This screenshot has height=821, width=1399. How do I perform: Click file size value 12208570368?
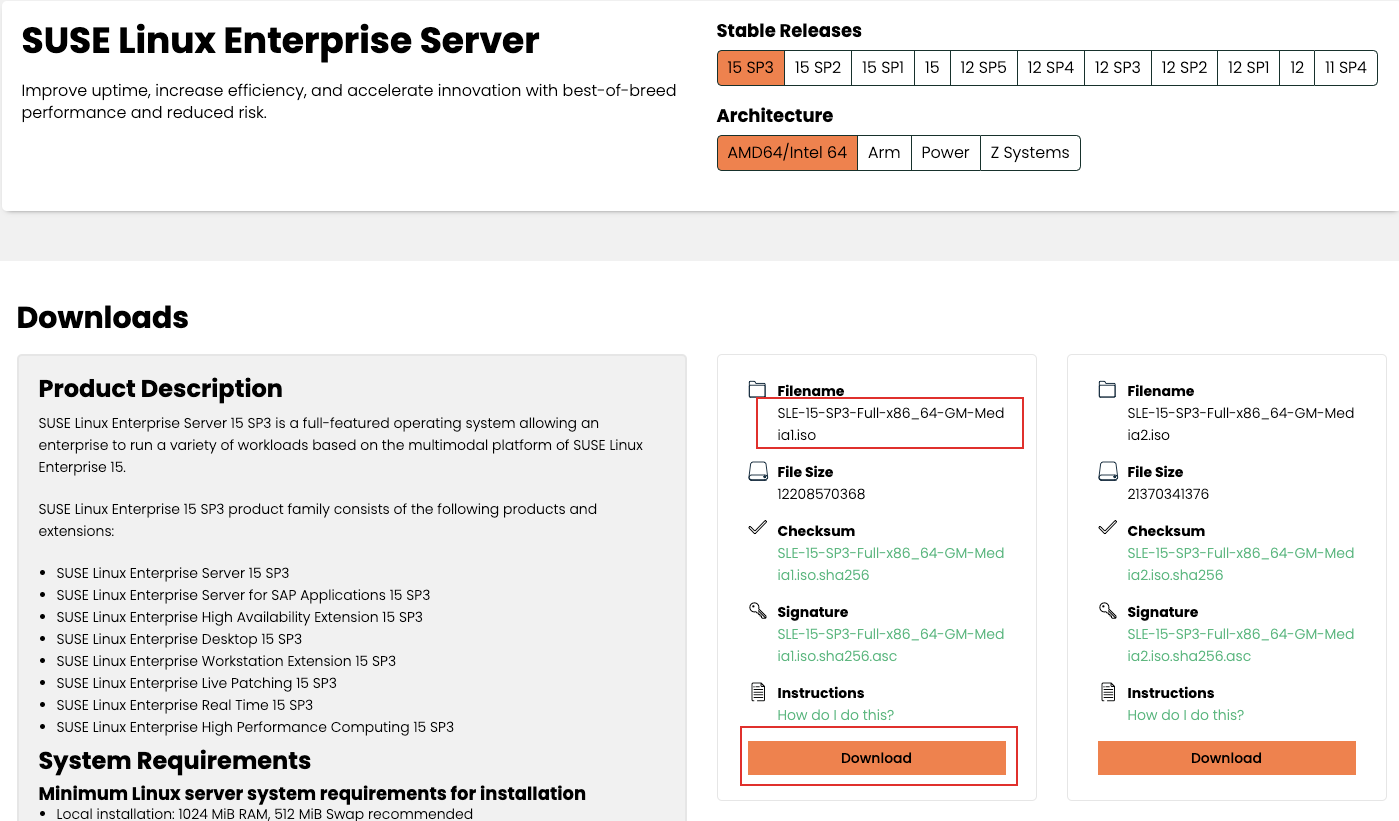pyautogui.click(x=821, y=494)
